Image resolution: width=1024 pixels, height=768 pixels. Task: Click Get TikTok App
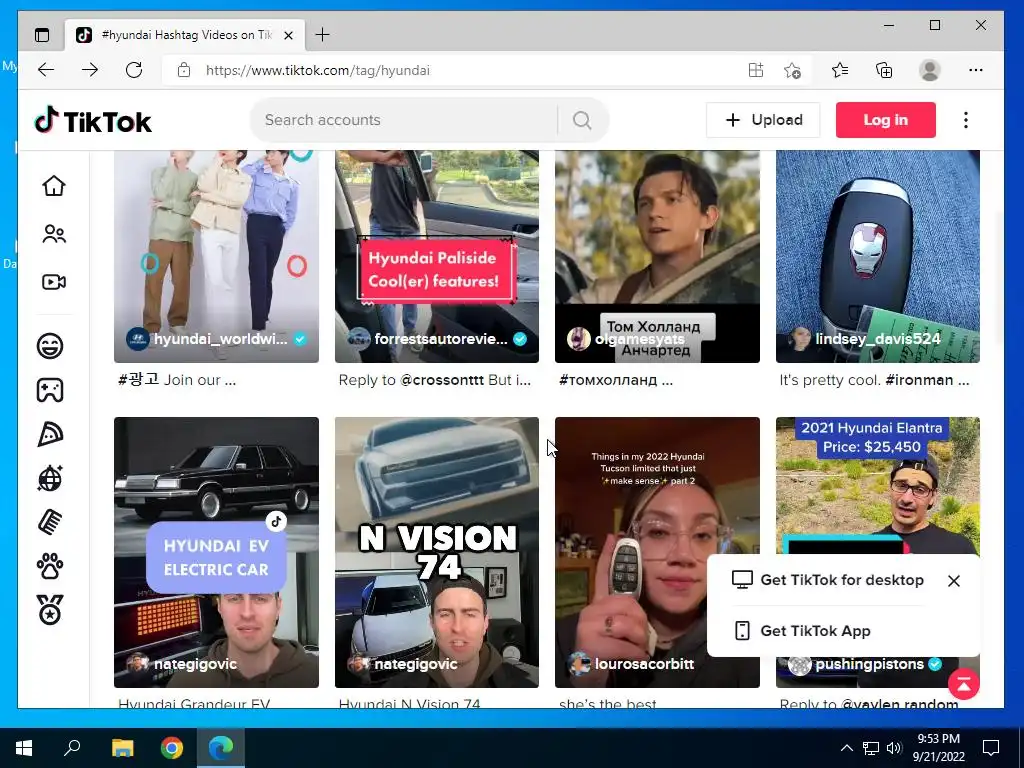tap(803, 631)
